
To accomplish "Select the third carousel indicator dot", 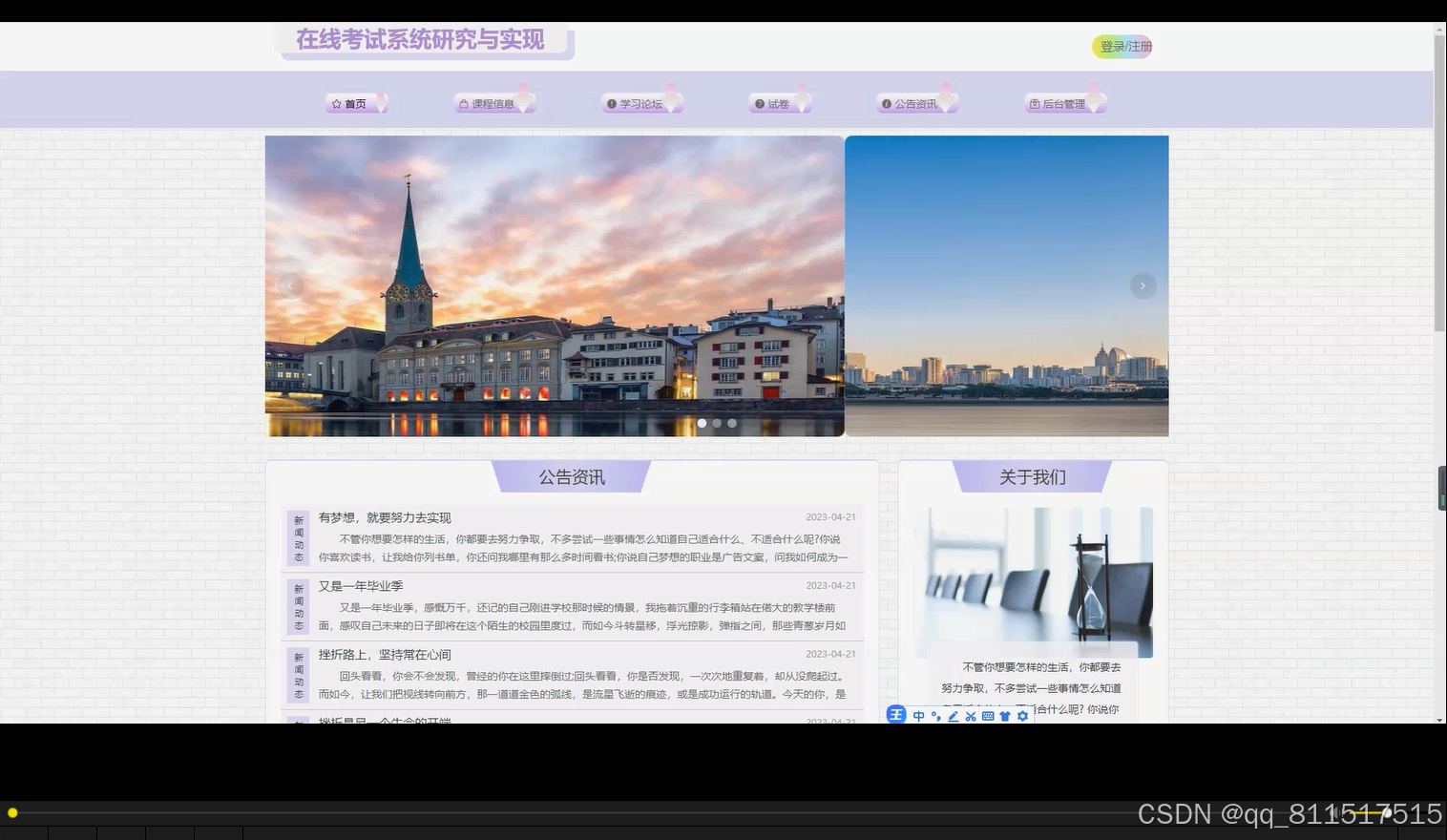I will tap(732, 423).
